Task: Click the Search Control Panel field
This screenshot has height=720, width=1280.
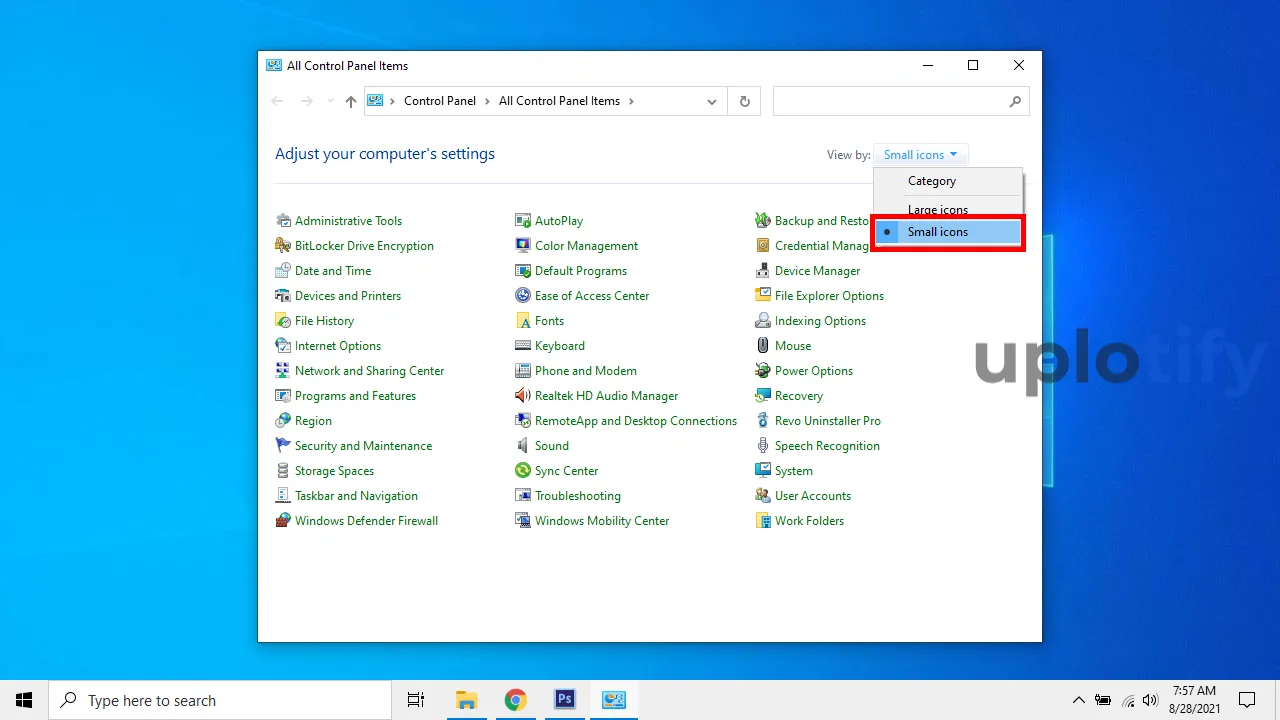Action: pos(901,101)
